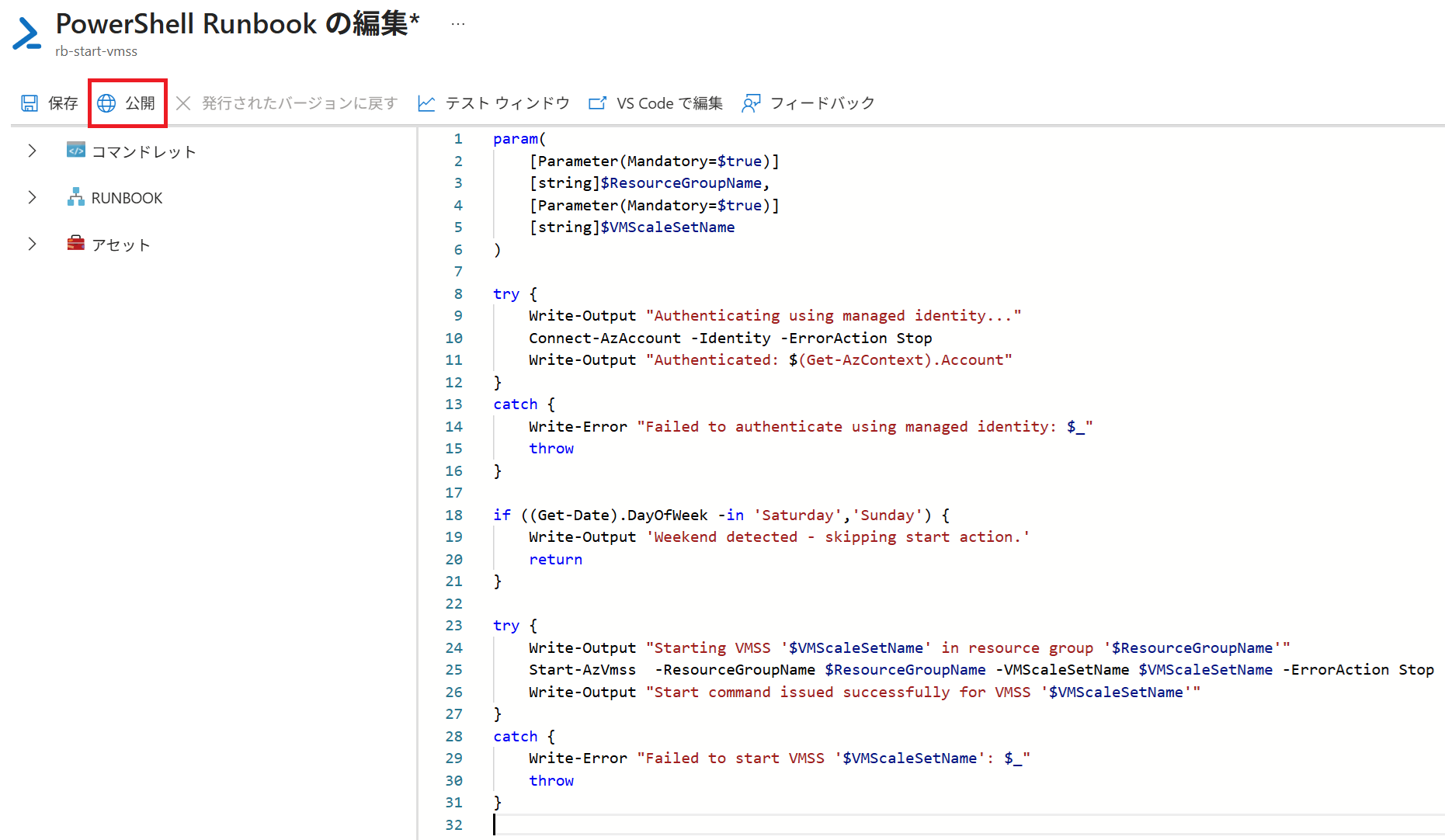1445x840 pixels.
Task: Click '[Parameter(Mandatory=$true)]' on line 2
Action: (655, 161)
